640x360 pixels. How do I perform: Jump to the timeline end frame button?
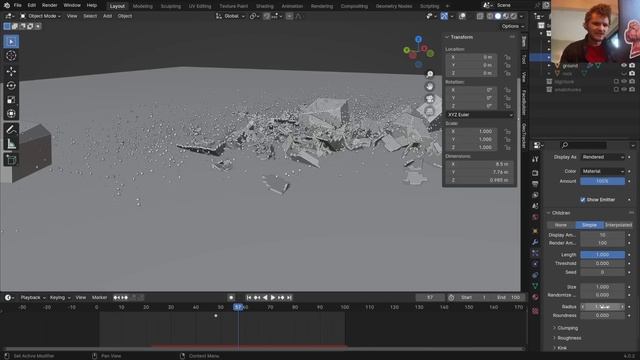tap(289, 298)
